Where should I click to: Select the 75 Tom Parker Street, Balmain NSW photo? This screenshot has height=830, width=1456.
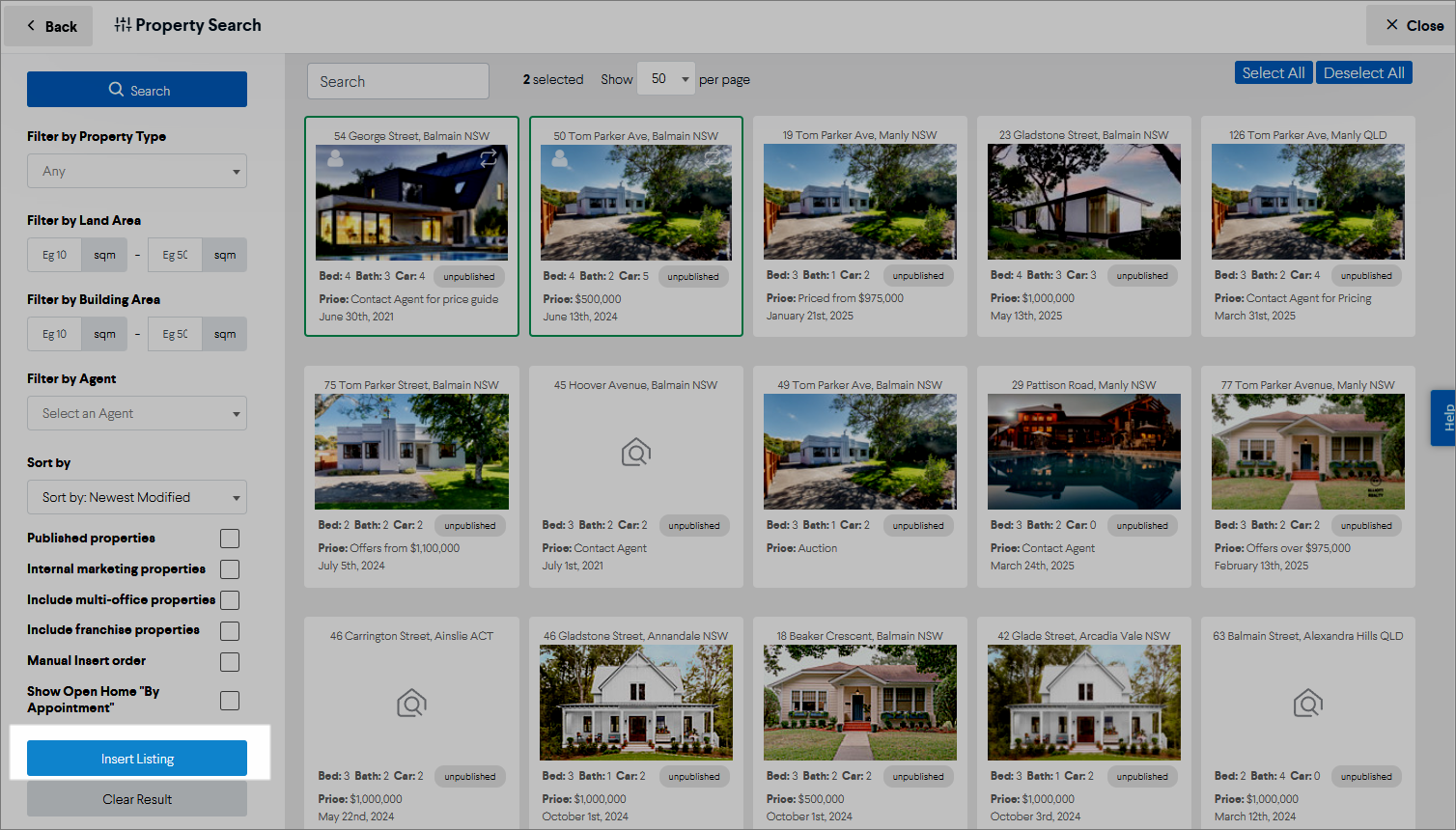(x=411, y=452)
